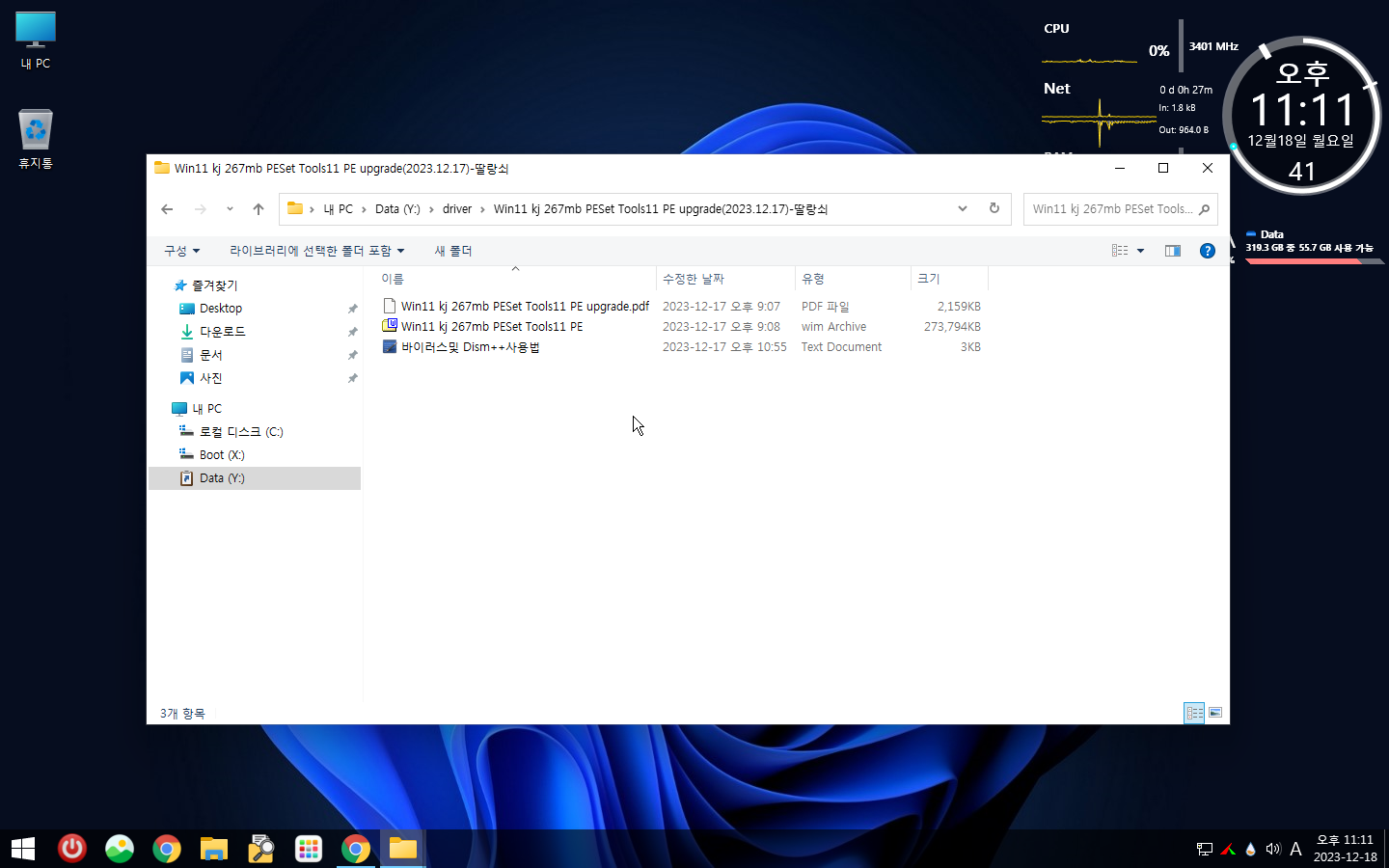Open the recent locations chevron
1389x868 pixels.
click(230, 209)
